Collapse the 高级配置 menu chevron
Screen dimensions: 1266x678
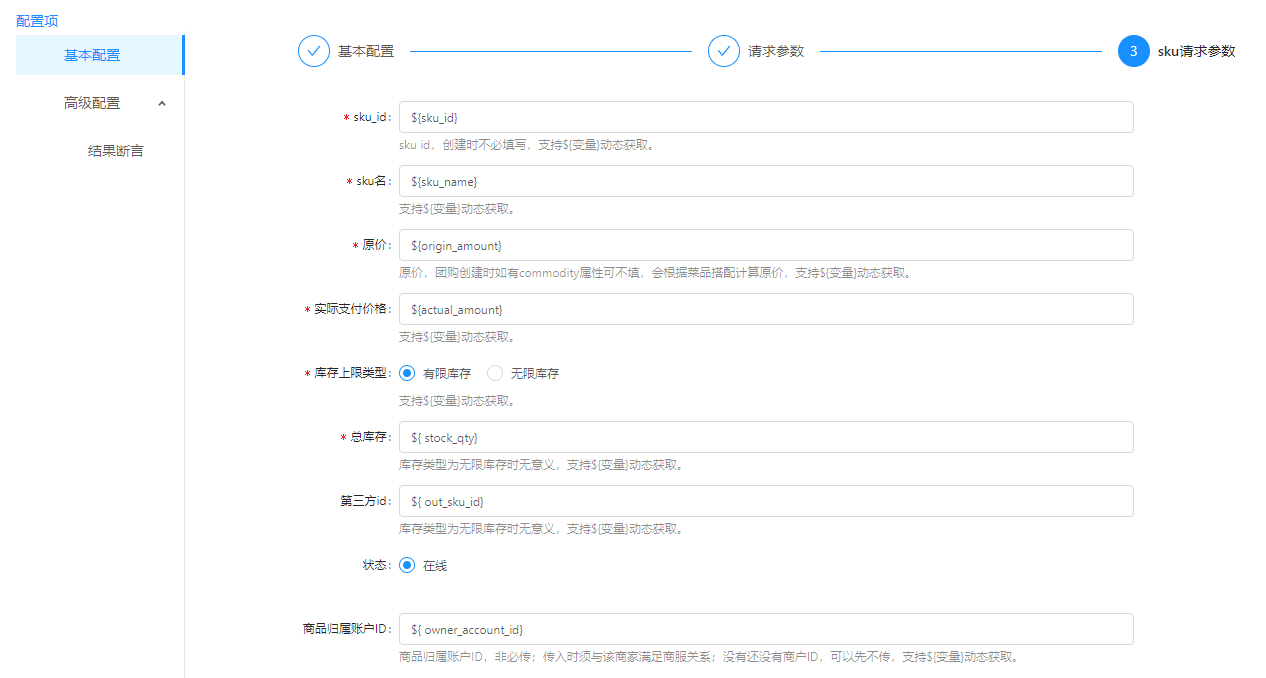162,103
